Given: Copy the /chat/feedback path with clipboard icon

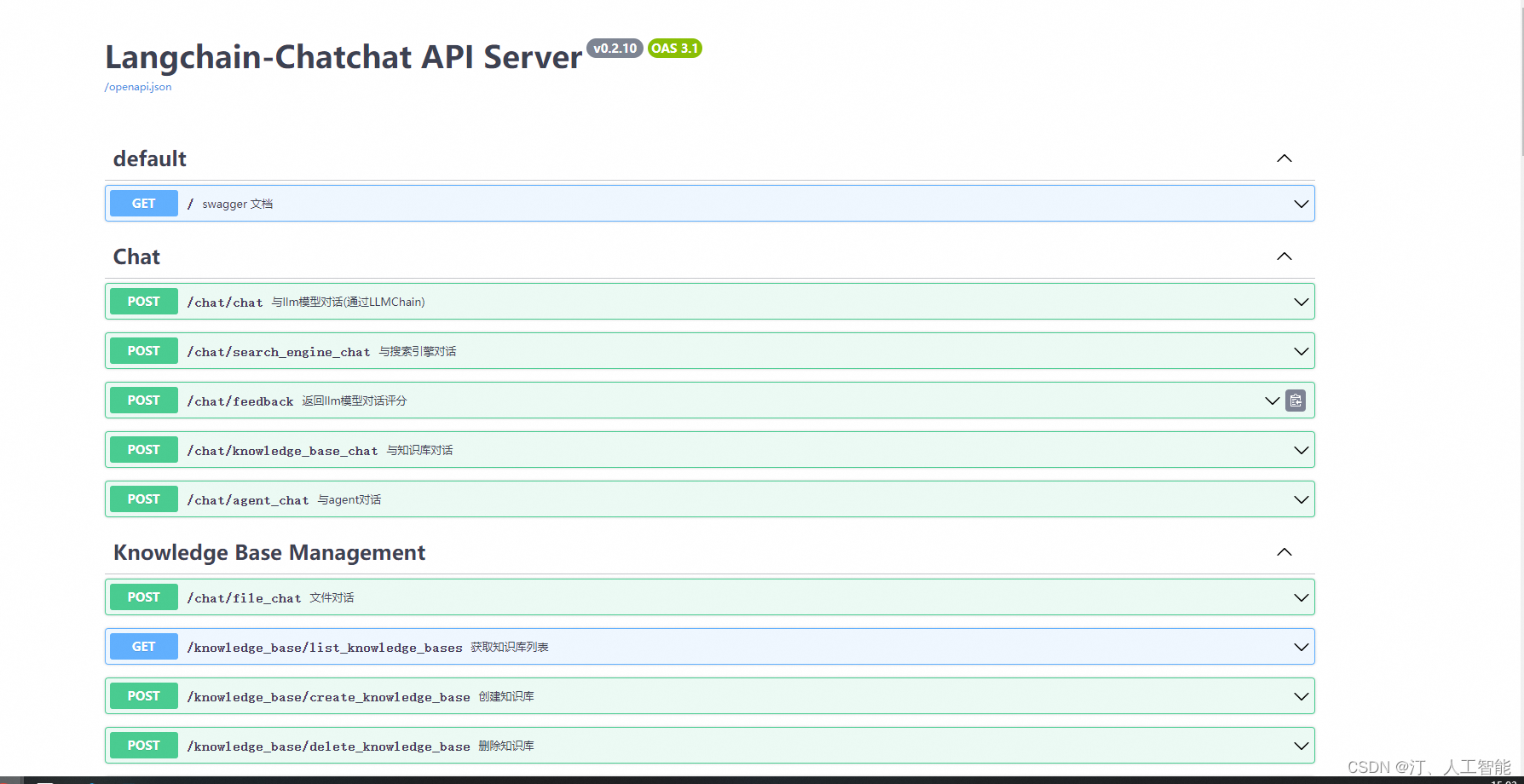Looking at the screenshot, I should pos(1296,401).
